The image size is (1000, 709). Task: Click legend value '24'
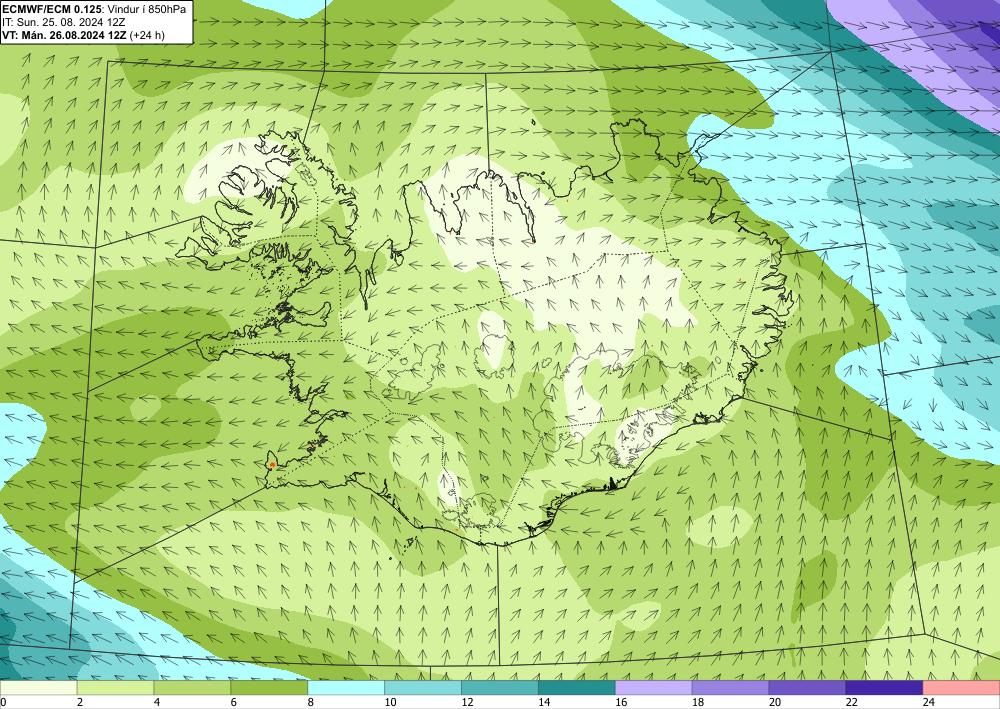click(928, 703)
